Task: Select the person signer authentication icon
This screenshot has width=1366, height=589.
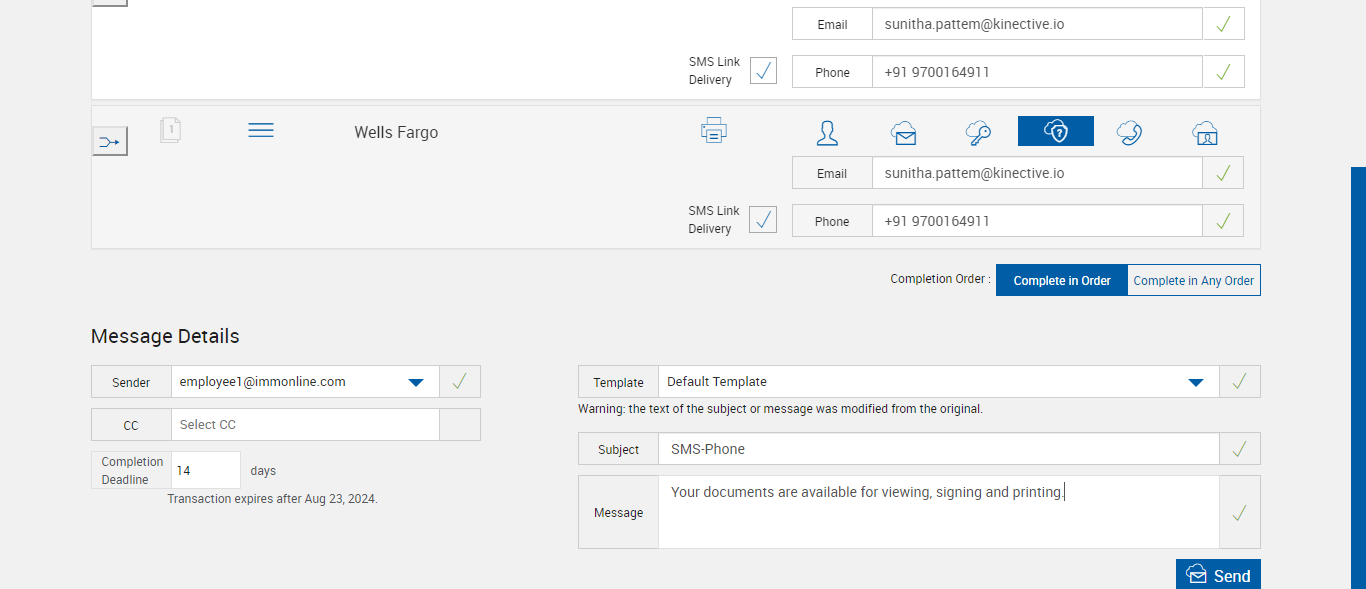Action: click(827, 132)
